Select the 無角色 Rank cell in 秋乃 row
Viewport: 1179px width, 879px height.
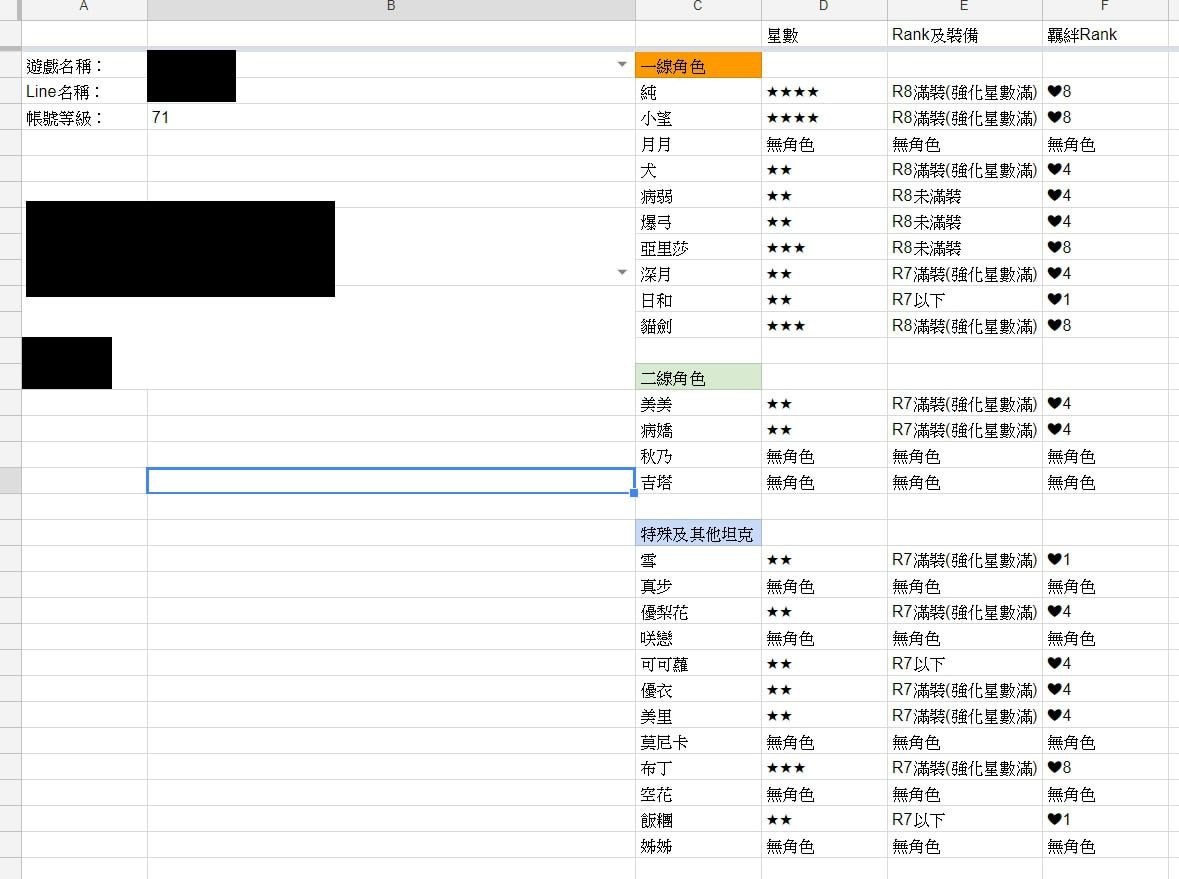965,456
